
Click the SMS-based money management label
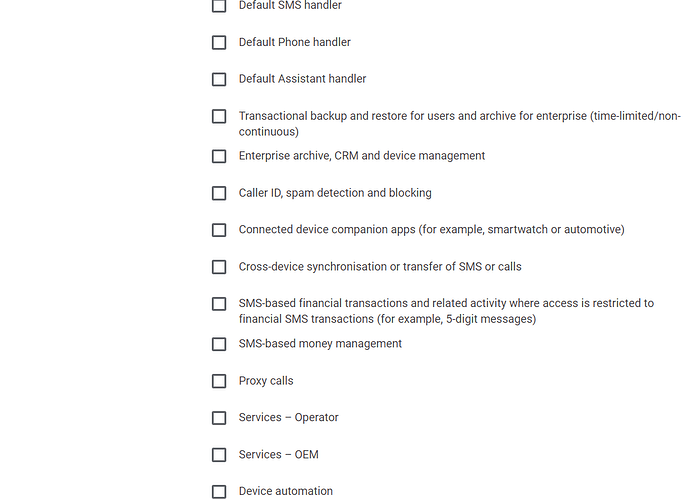coord(320,344)
